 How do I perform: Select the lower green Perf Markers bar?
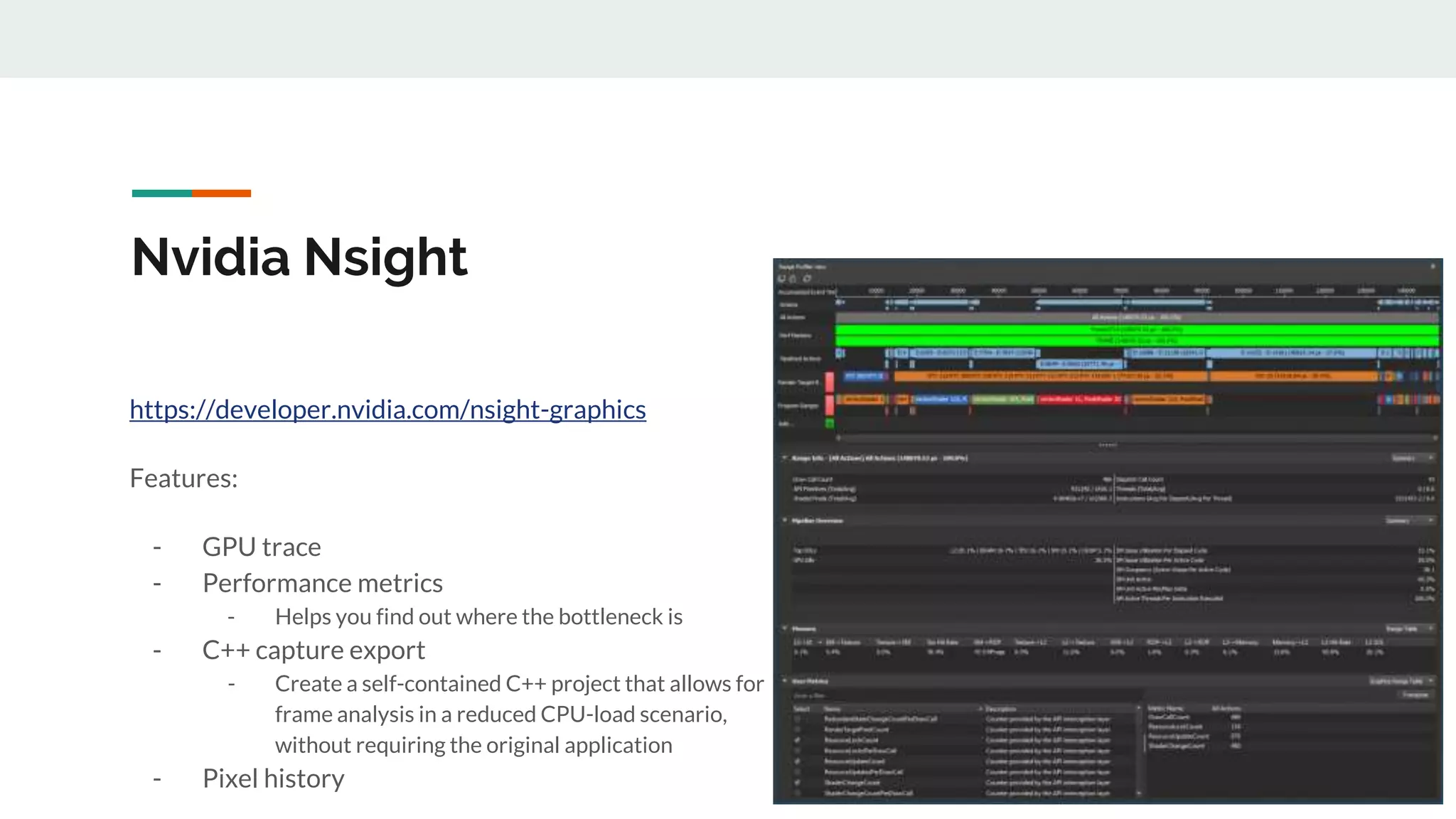(1137, 341)
